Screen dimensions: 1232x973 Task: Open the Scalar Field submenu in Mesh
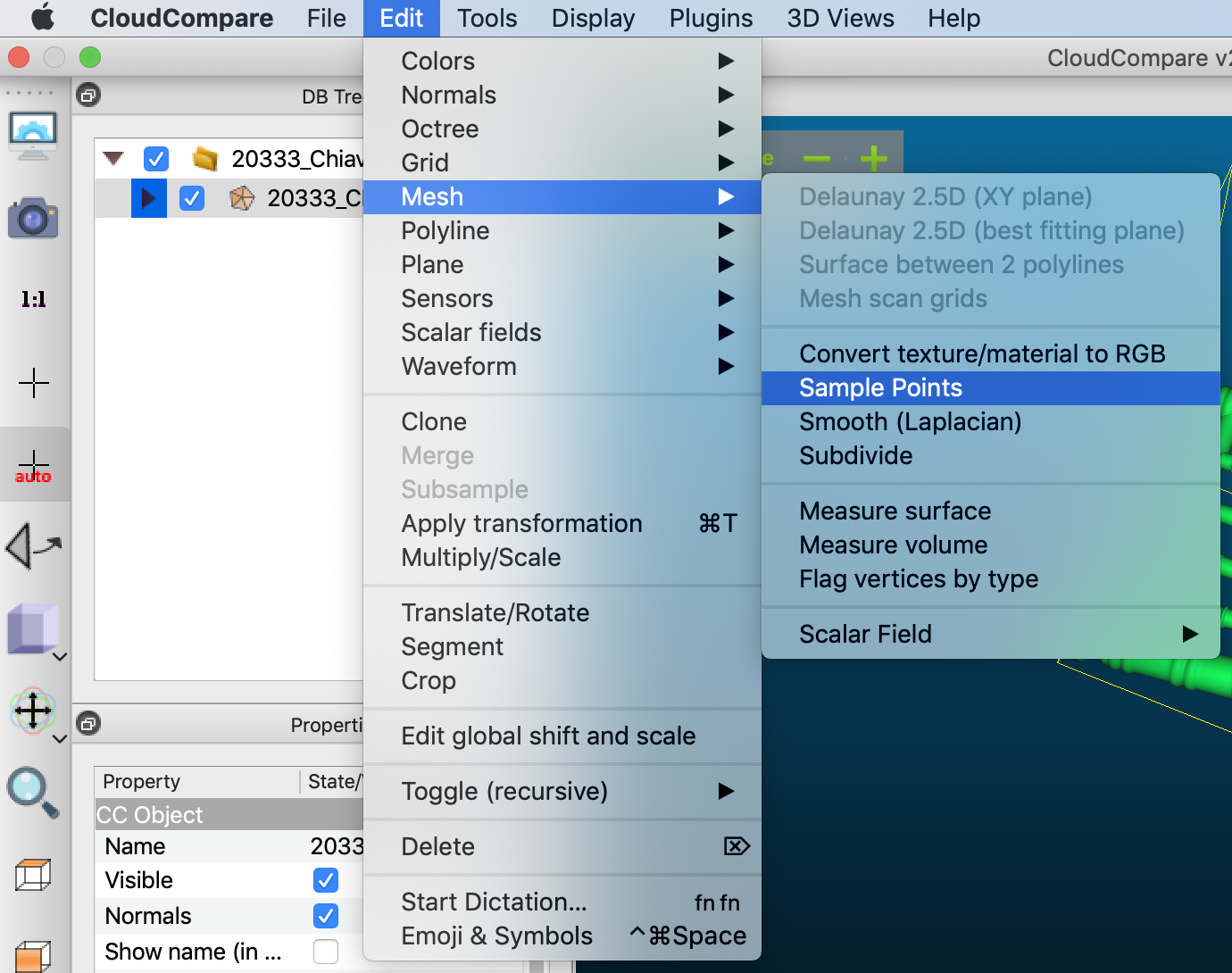[x=991, y=634]
